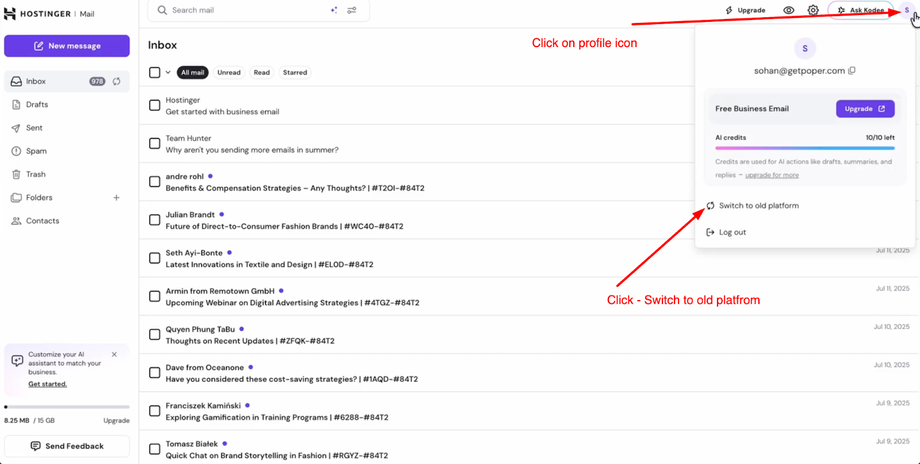Click the Upgrade button in top bar
Image resolution: width=920 pixels, height=464 pixels.
click(x=745, y=10)
